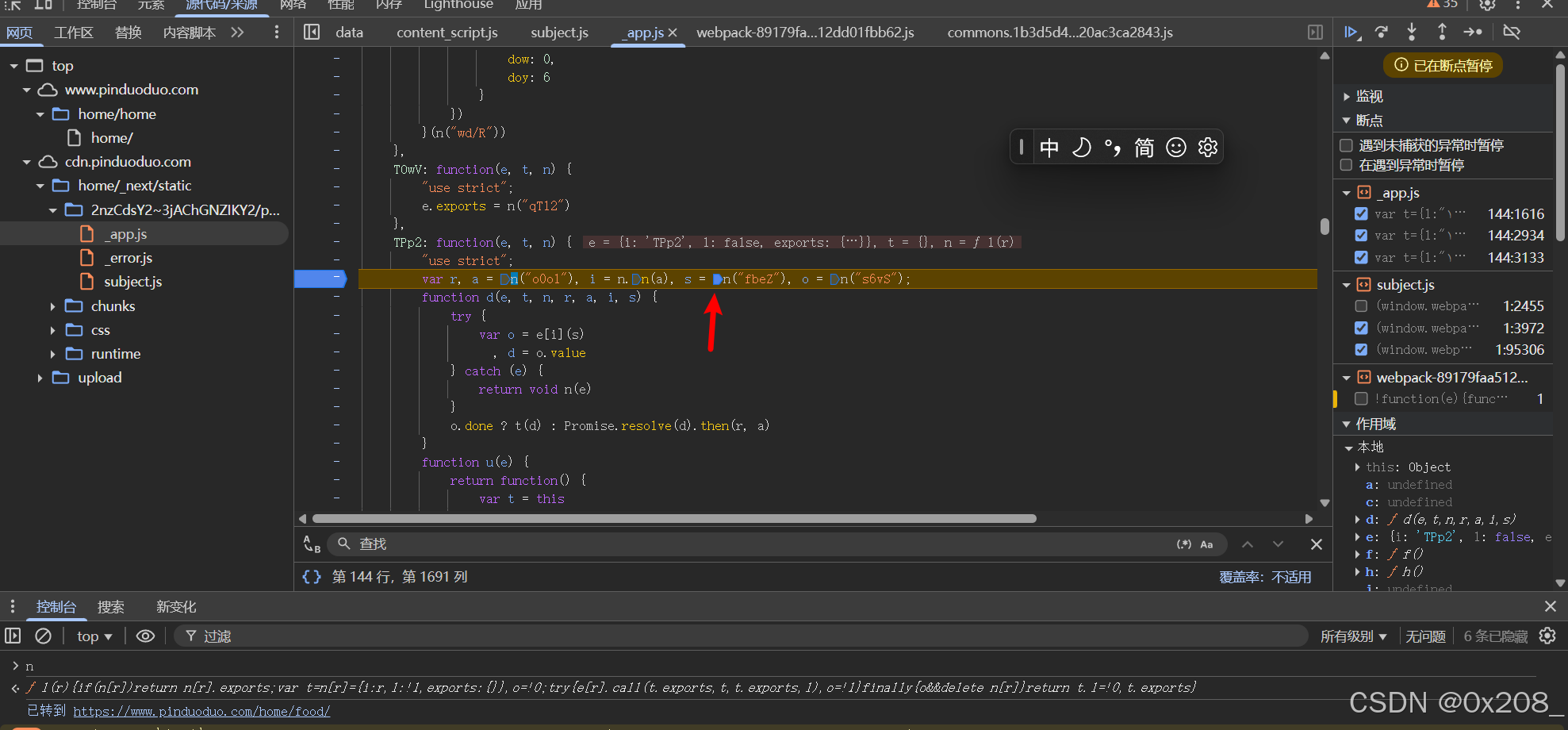Click horizontal scrollbar of code editor
Viewport: 1568px width, 730px height.
(x=674, y=518)
